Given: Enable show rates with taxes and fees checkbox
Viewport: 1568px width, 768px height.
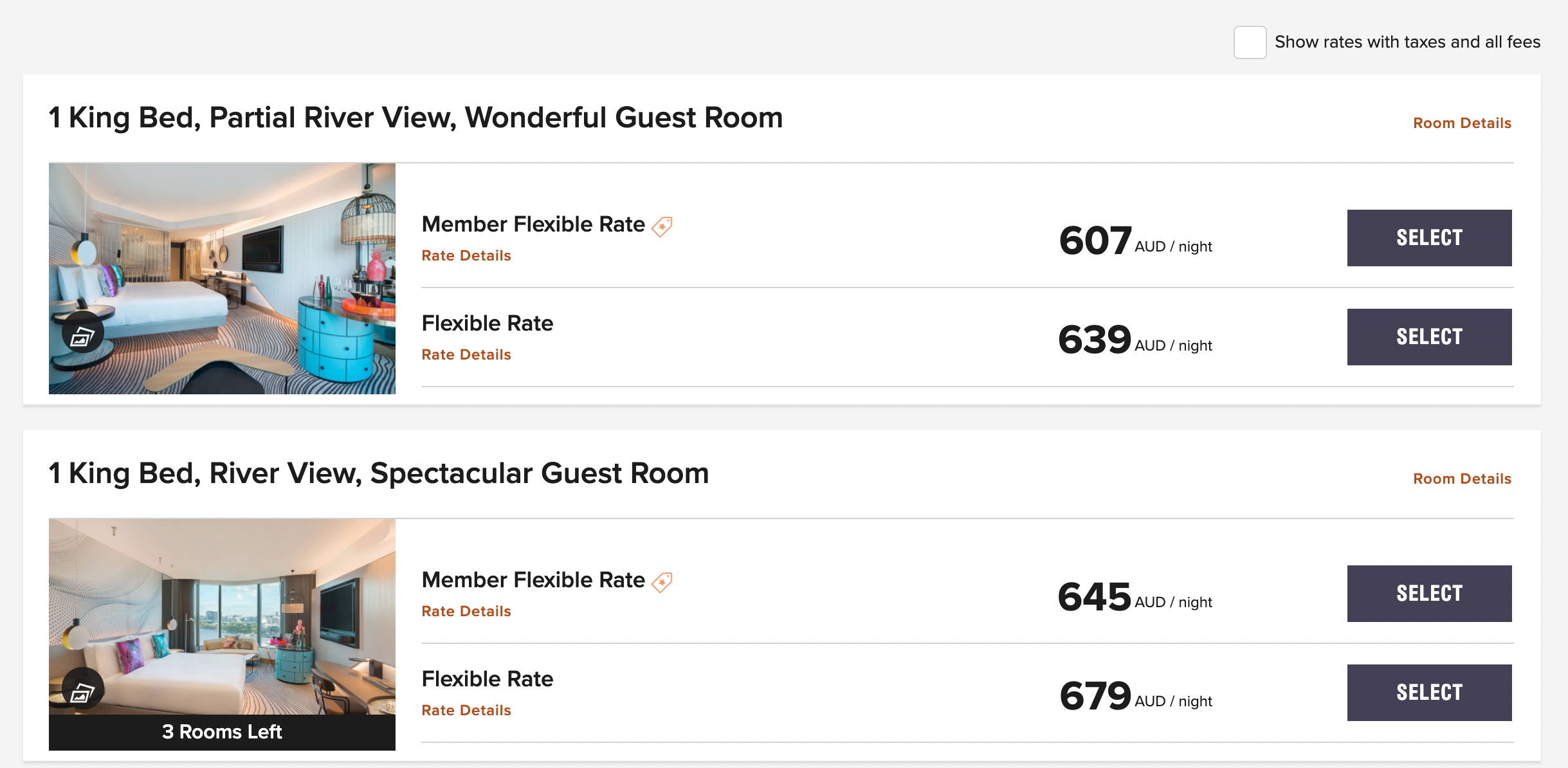Looking at the screenshot, I should pyautogui.click(x=1250, y=42).
